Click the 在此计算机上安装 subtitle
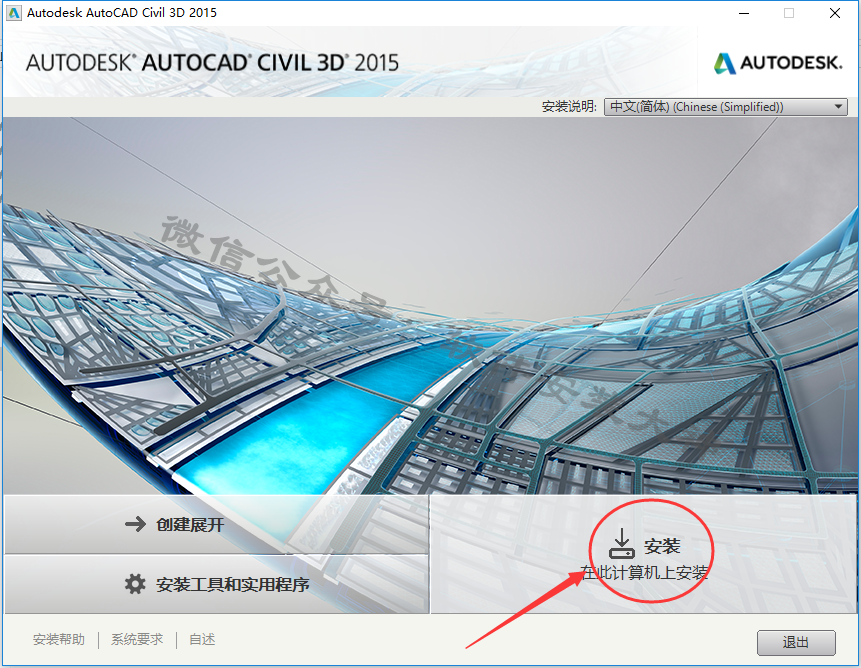Screen dimensions: 861x668 coord(644,573)
